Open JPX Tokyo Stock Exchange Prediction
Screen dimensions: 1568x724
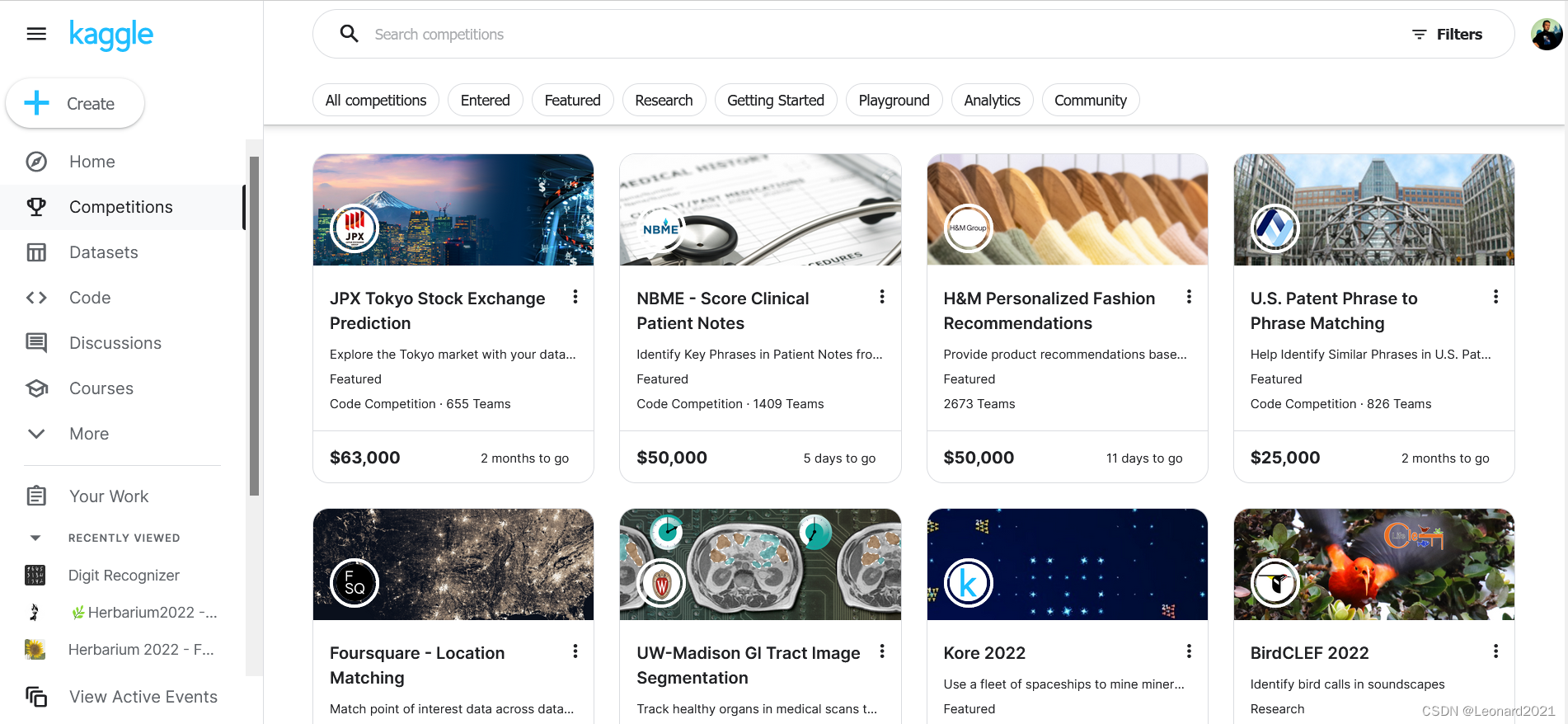point(438,311)
